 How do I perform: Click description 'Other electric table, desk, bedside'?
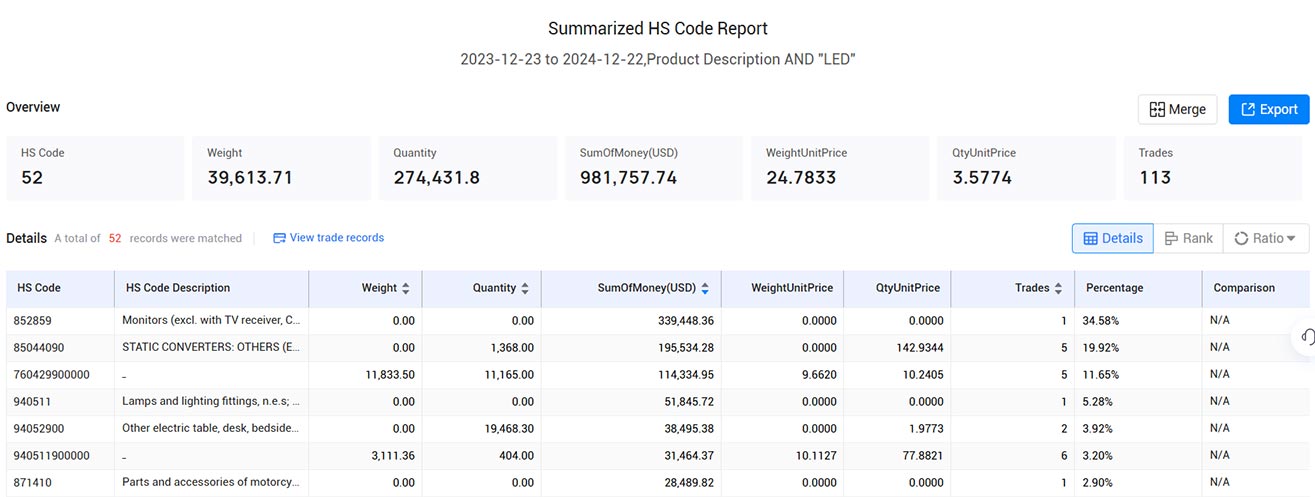coord(211,429)
